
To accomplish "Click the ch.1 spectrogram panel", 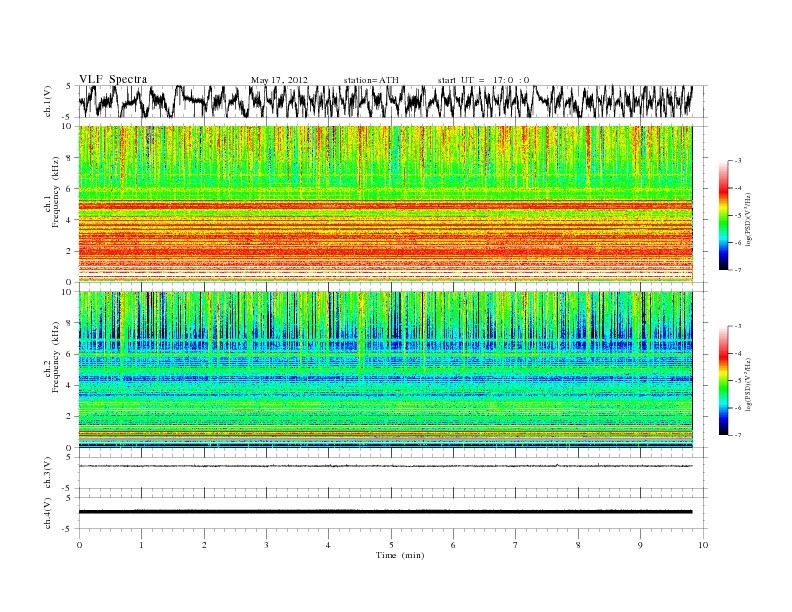I will pos(385,204).
